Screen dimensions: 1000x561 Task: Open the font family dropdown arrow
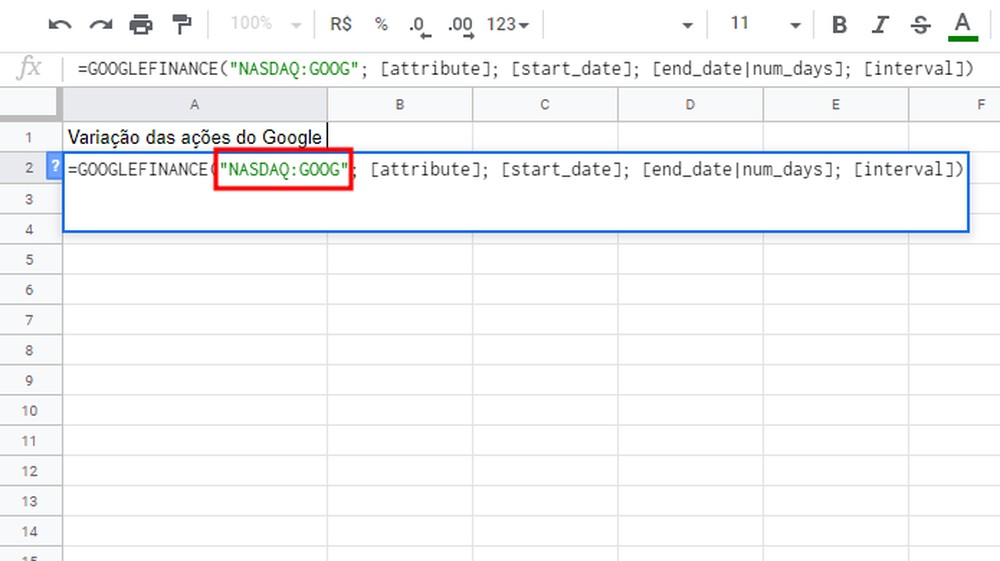coord(687,26)
